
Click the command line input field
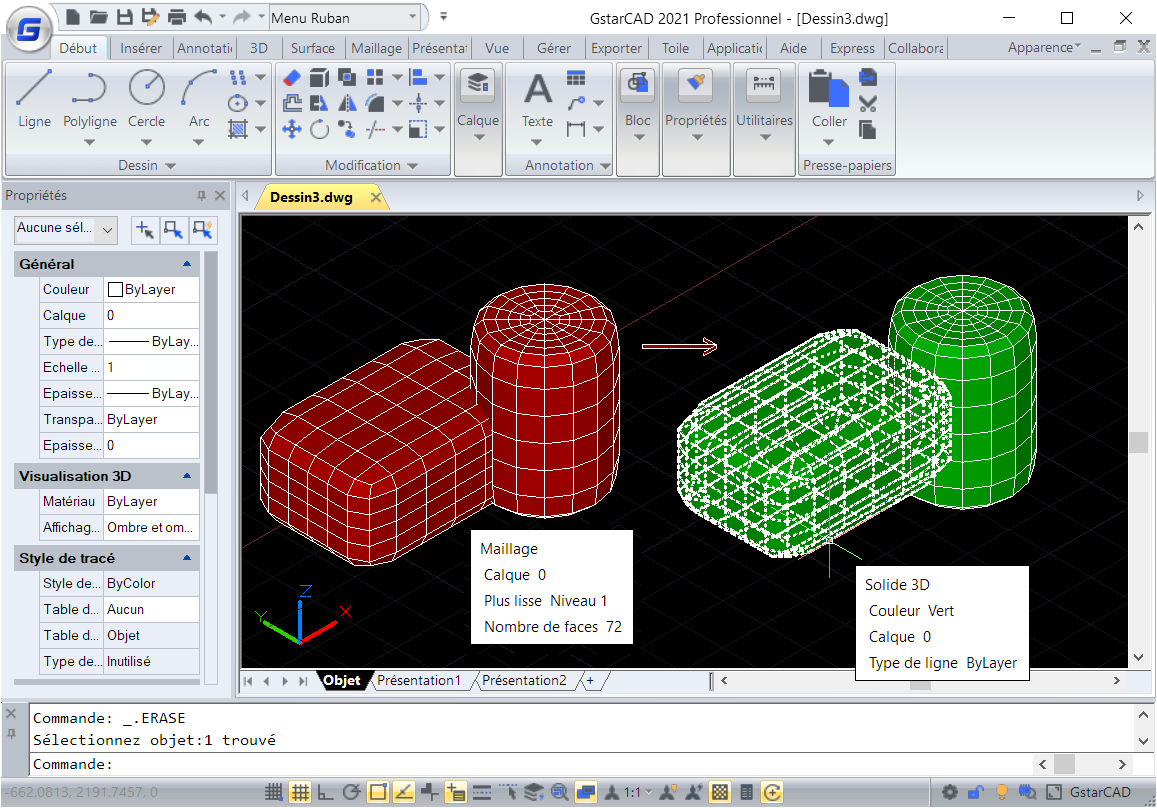point(531,764)
